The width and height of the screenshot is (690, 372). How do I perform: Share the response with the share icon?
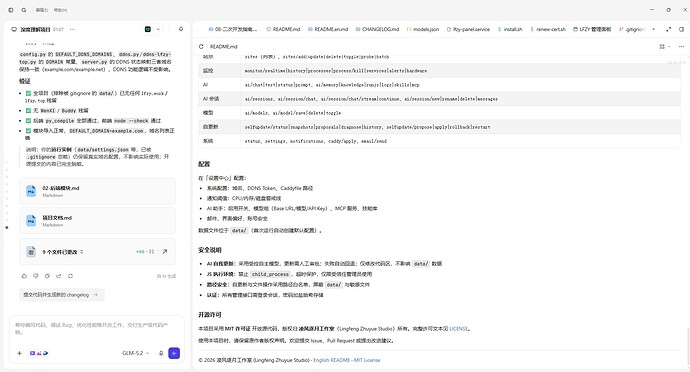[x=59, y=276]
